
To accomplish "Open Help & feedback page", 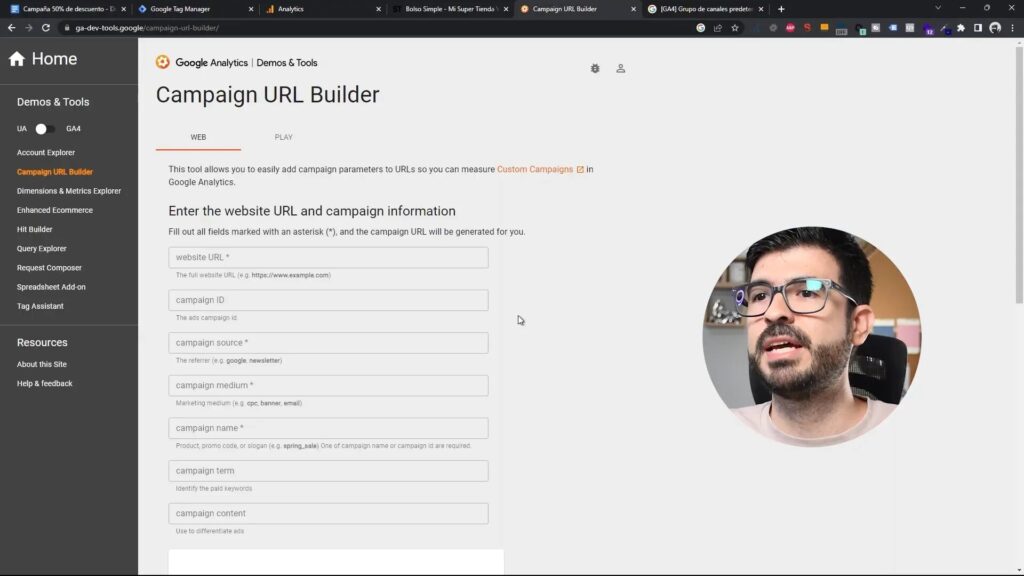I will click(x=44, y=383).
